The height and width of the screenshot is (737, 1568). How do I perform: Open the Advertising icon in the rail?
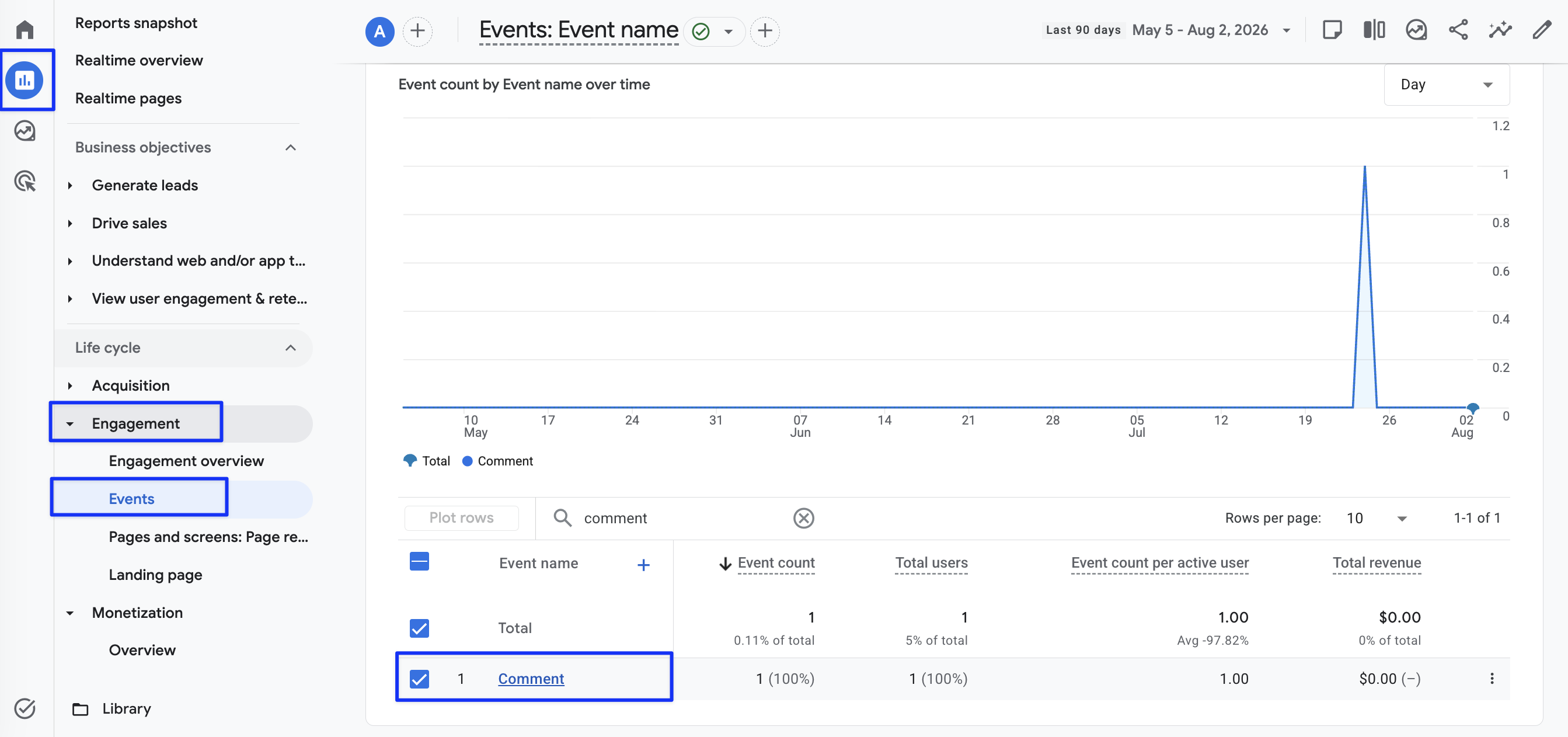25,181
